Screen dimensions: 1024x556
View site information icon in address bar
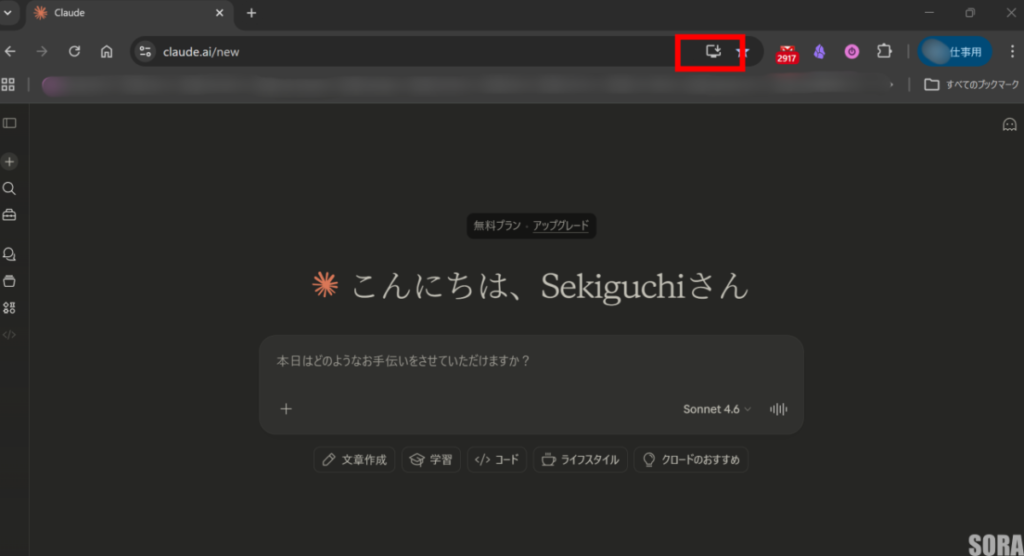click(x=145, y=52)
